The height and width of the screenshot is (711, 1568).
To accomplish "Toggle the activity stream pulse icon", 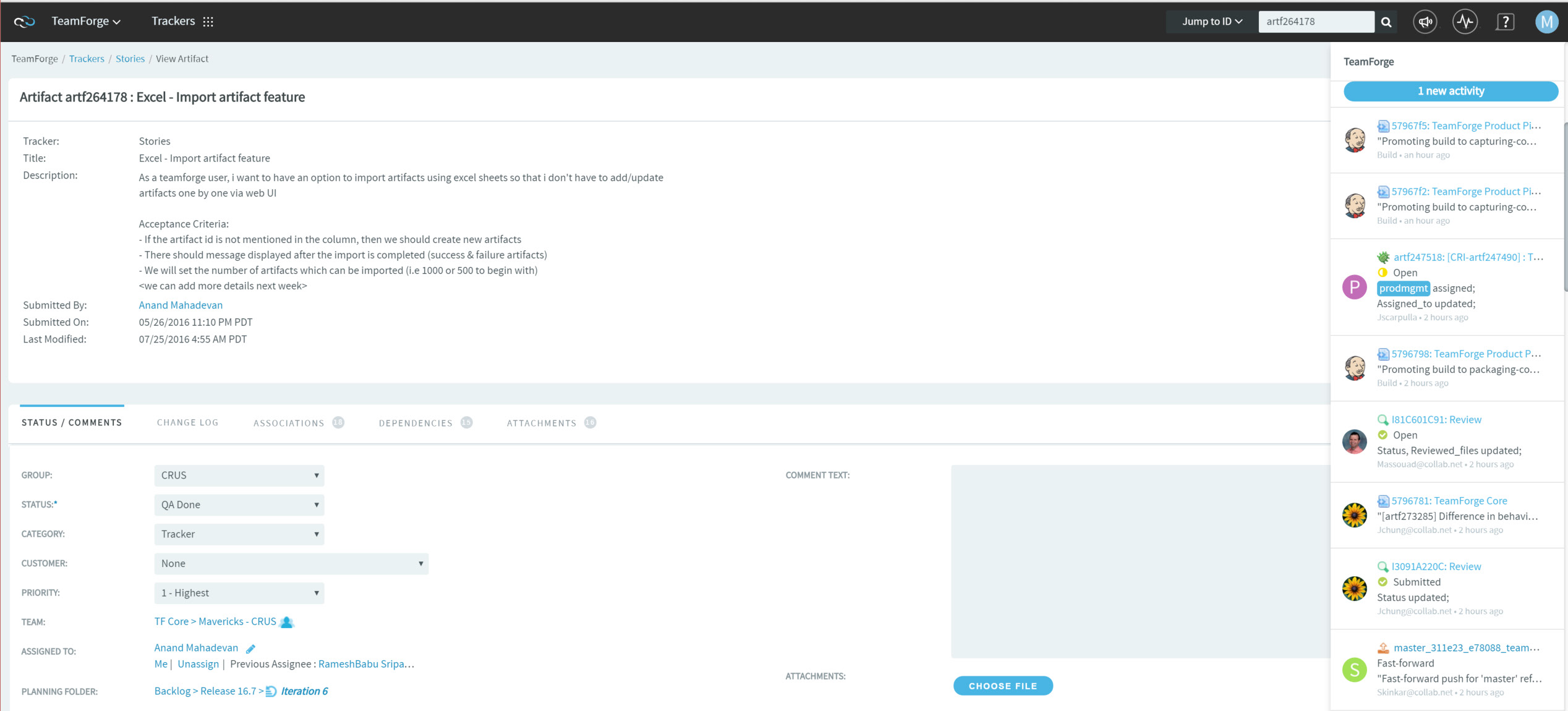I will [1465, 22].
